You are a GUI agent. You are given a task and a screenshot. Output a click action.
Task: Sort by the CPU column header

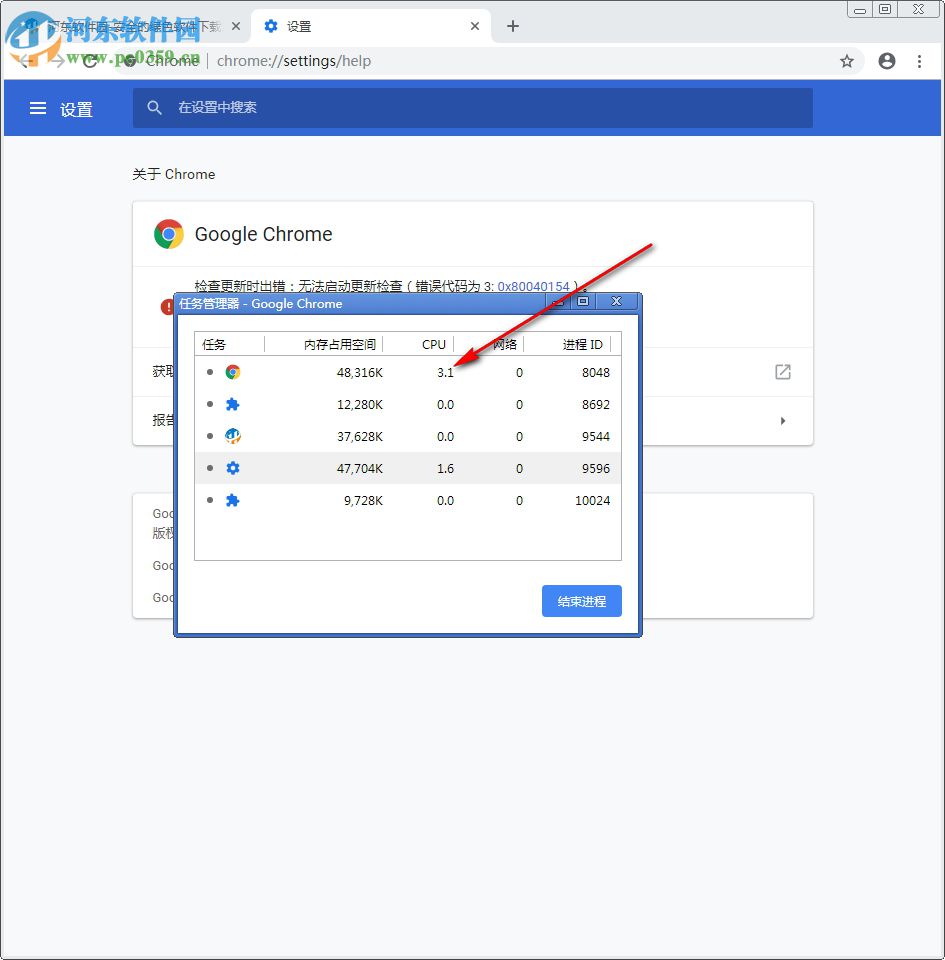coord(434,344)
